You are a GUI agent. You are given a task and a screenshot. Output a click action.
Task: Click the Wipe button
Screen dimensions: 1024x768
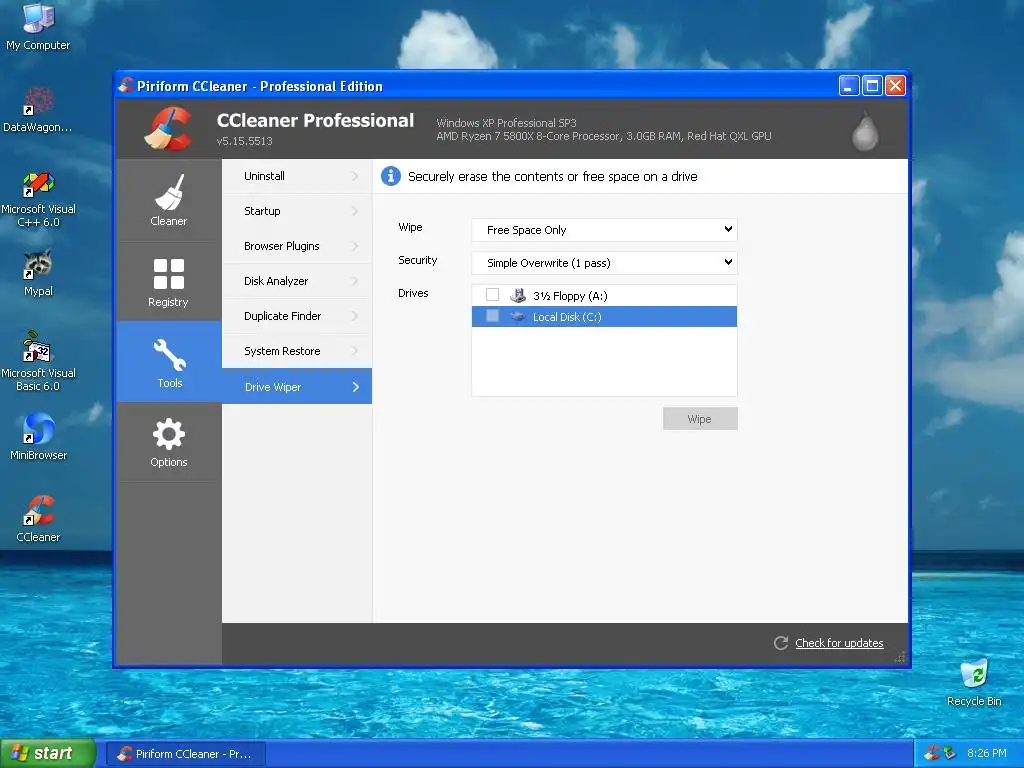point(700,419)
